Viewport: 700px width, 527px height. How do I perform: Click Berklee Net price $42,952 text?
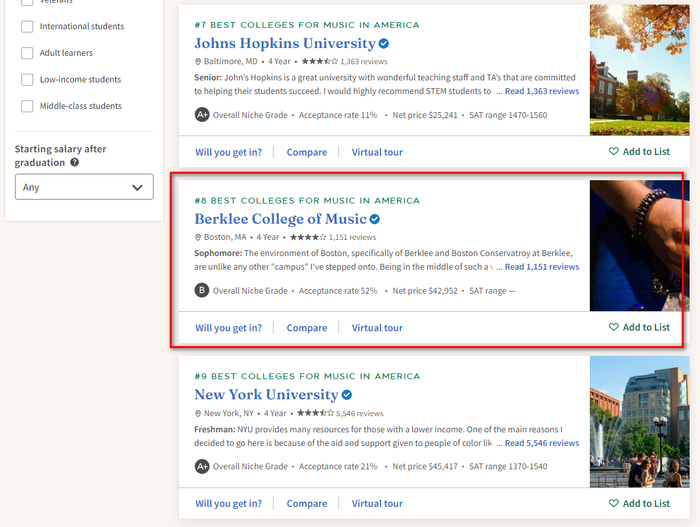coord(425,291)
